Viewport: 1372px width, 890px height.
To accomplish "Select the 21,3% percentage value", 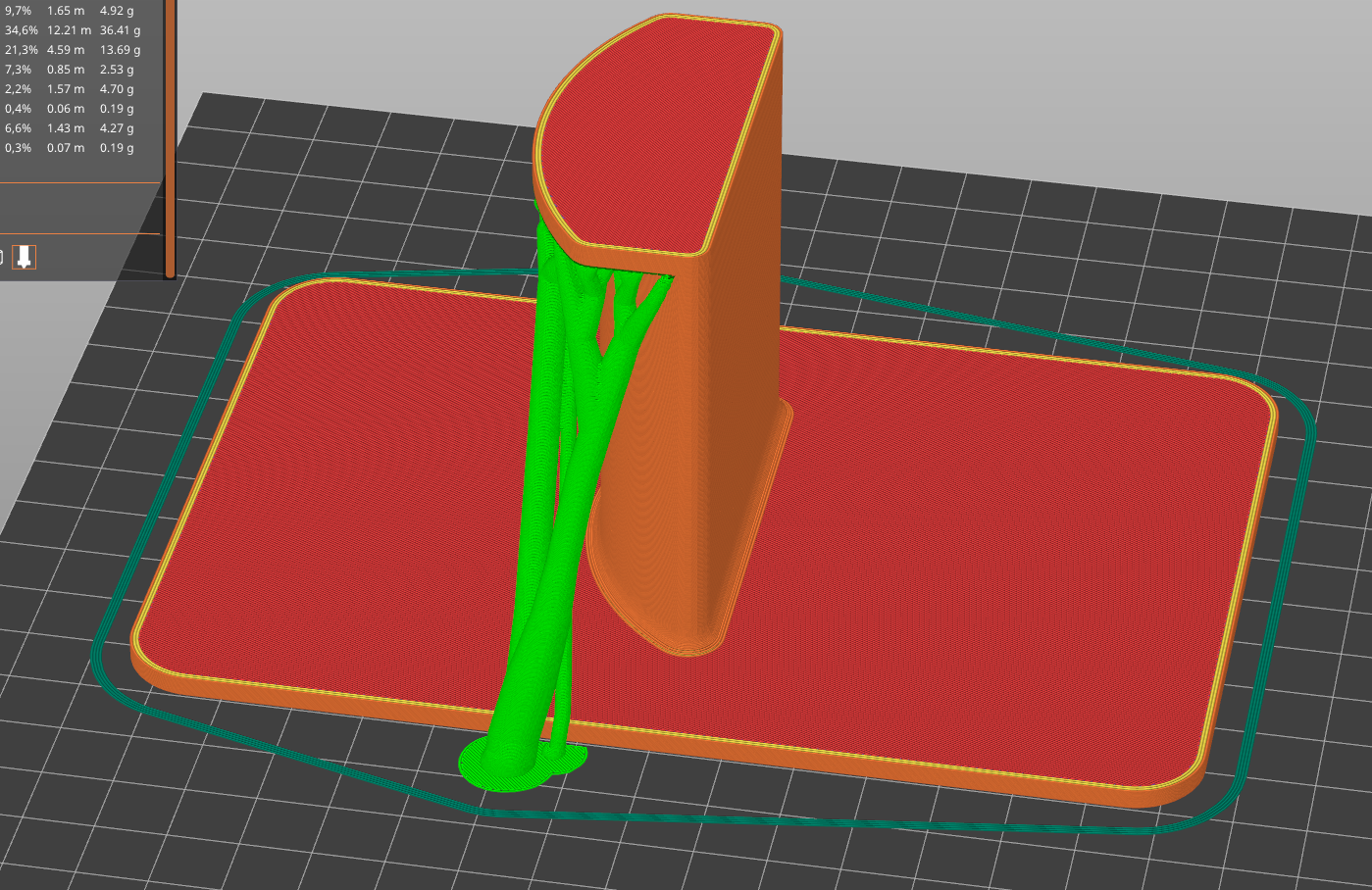I will click(21, 50).
